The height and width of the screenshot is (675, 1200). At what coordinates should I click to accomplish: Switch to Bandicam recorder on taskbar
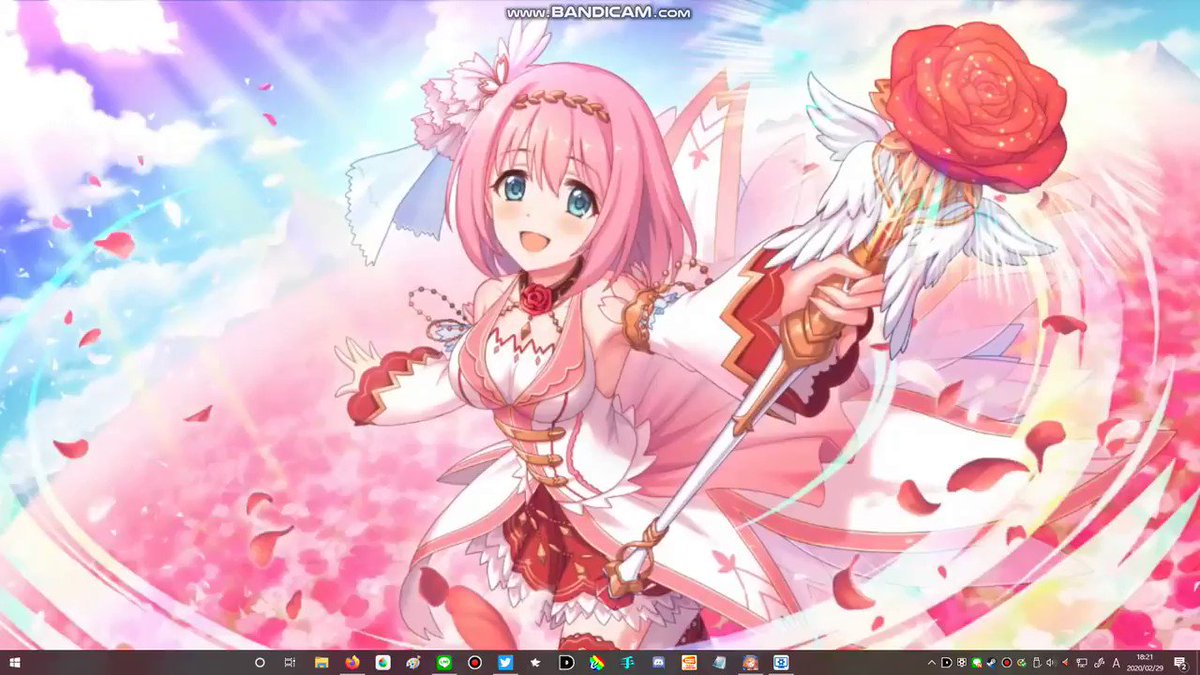click(x=475, y=662)
